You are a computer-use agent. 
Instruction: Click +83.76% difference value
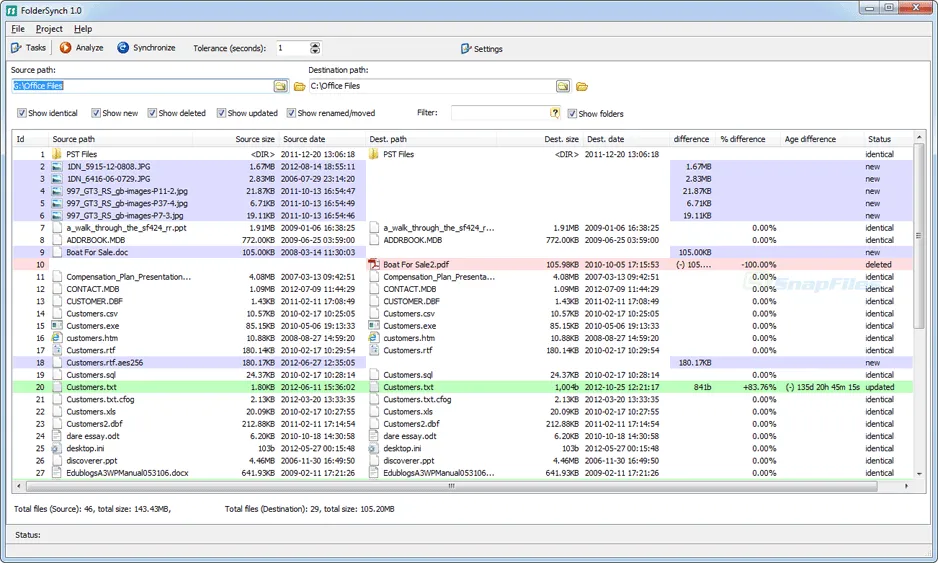[759, 387]
